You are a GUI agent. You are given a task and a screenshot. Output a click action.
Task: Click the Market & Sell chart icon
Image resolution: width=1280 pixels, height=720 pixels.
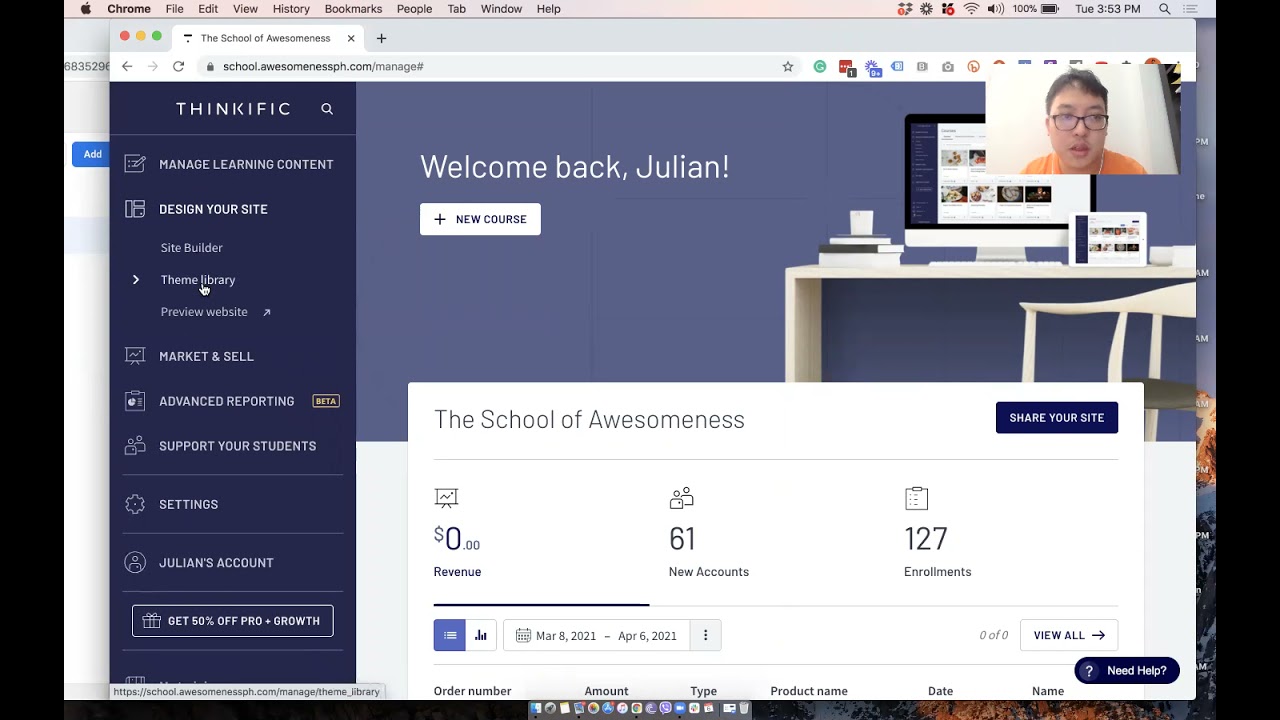[135, 356]
